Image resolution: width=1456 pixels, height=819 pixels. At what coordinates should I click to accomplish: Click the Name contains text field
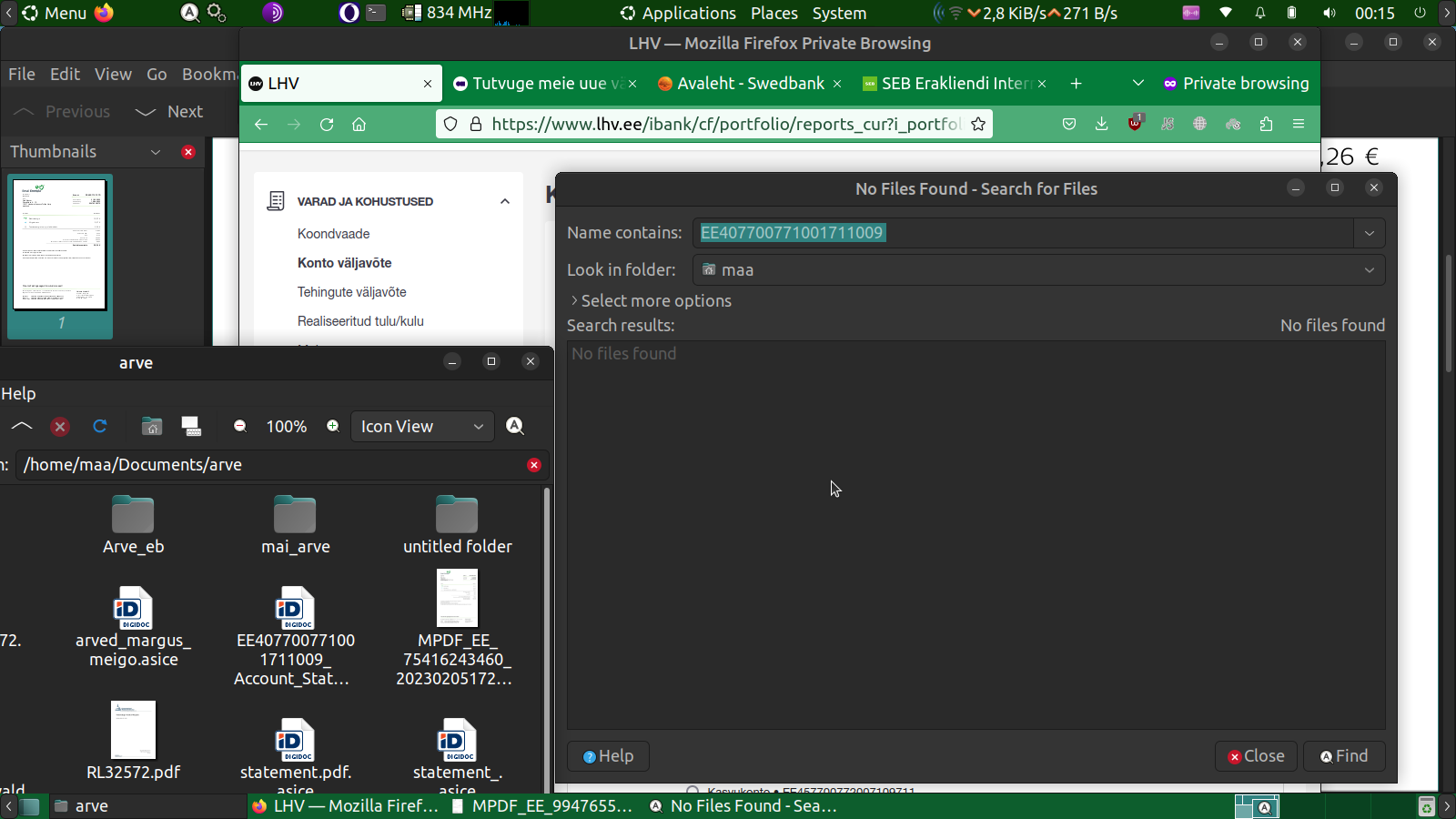click(1023, 233)
